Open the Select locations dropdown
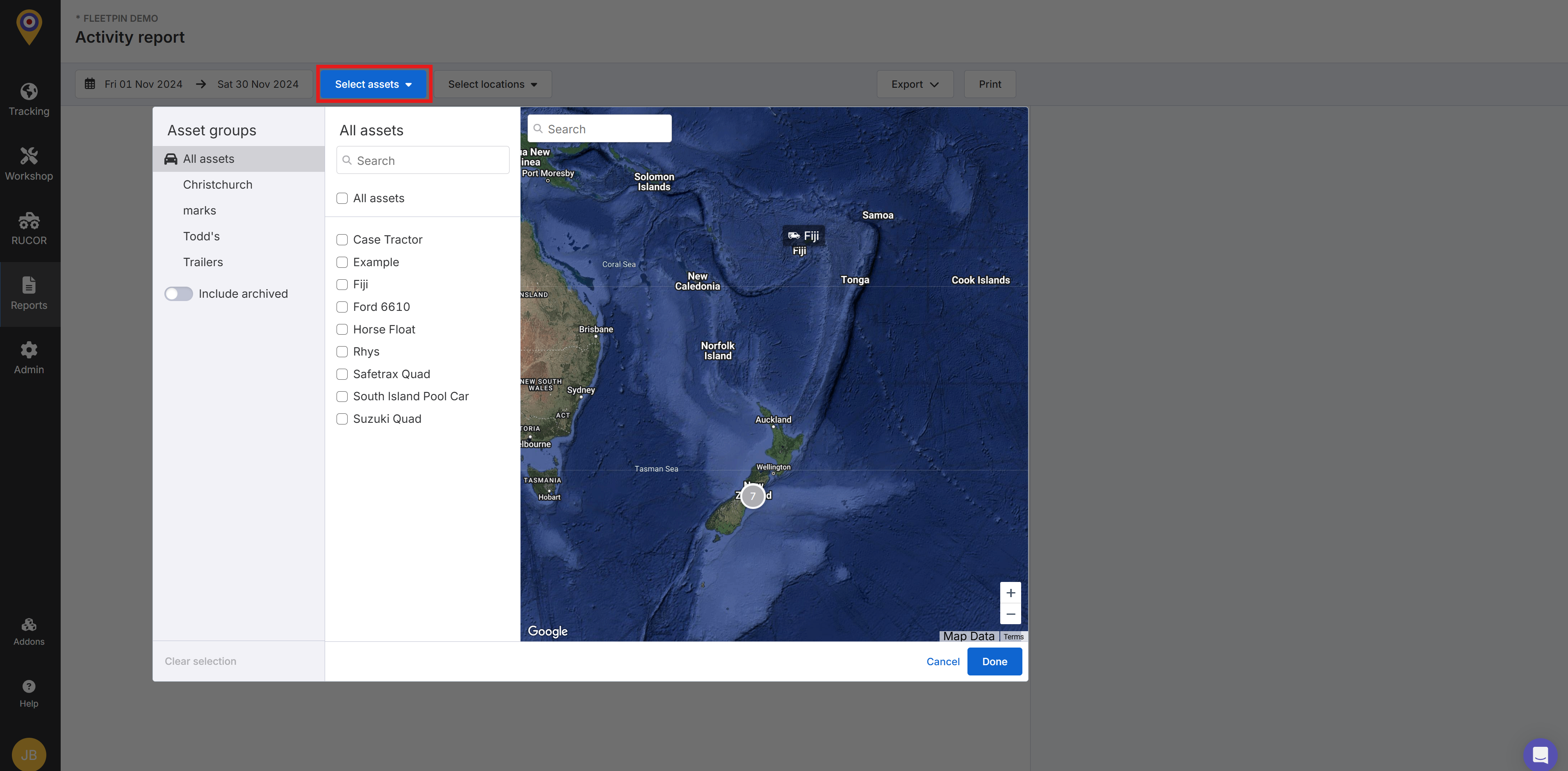 coord(492,84)
